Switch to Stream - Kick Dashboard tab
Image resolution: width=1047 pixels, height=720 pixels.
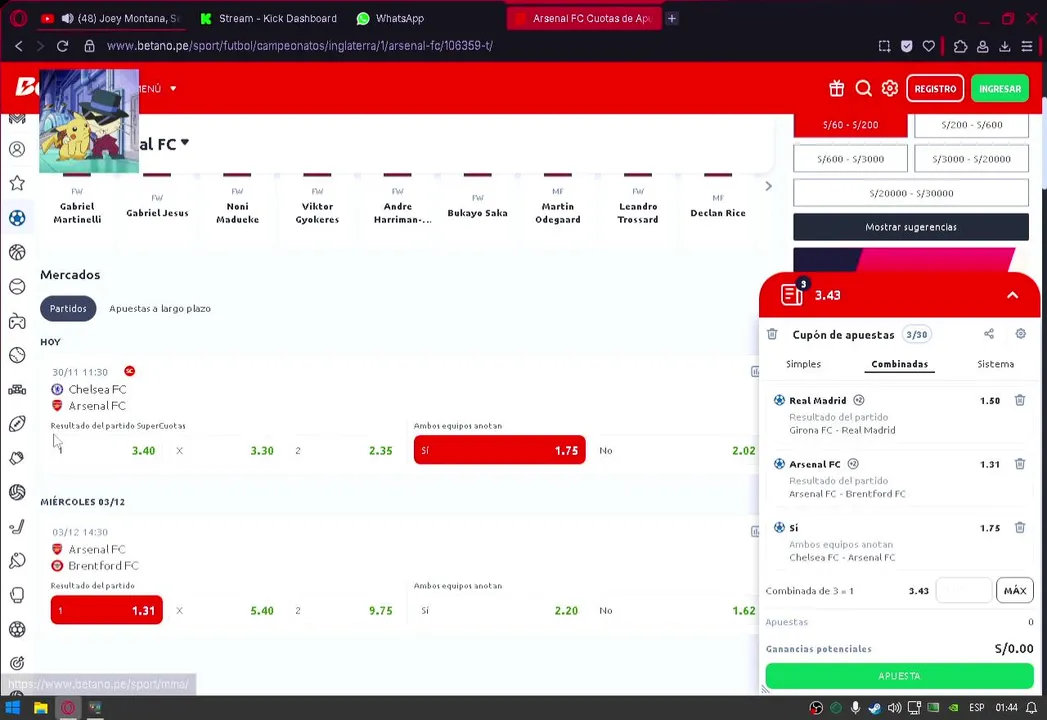[x=270, y=18]
